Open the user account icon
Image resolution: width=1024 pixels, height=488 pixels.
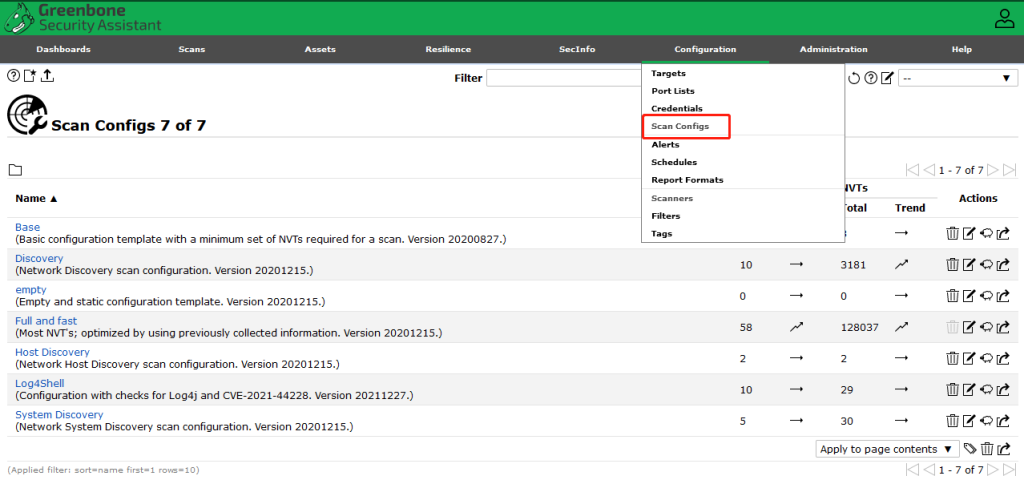[1004, 18]
